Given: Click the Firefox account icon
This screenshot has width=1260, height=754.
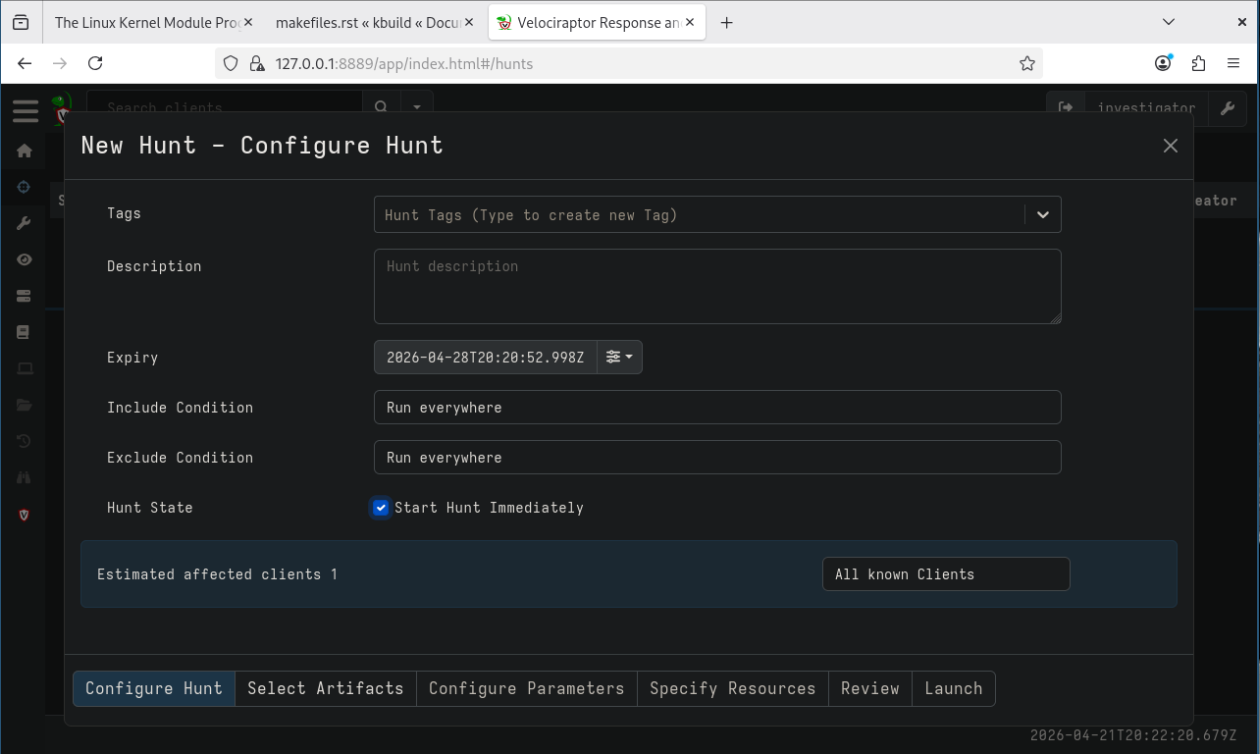Looking at the screenshot, I should (x=1163, y=63).
